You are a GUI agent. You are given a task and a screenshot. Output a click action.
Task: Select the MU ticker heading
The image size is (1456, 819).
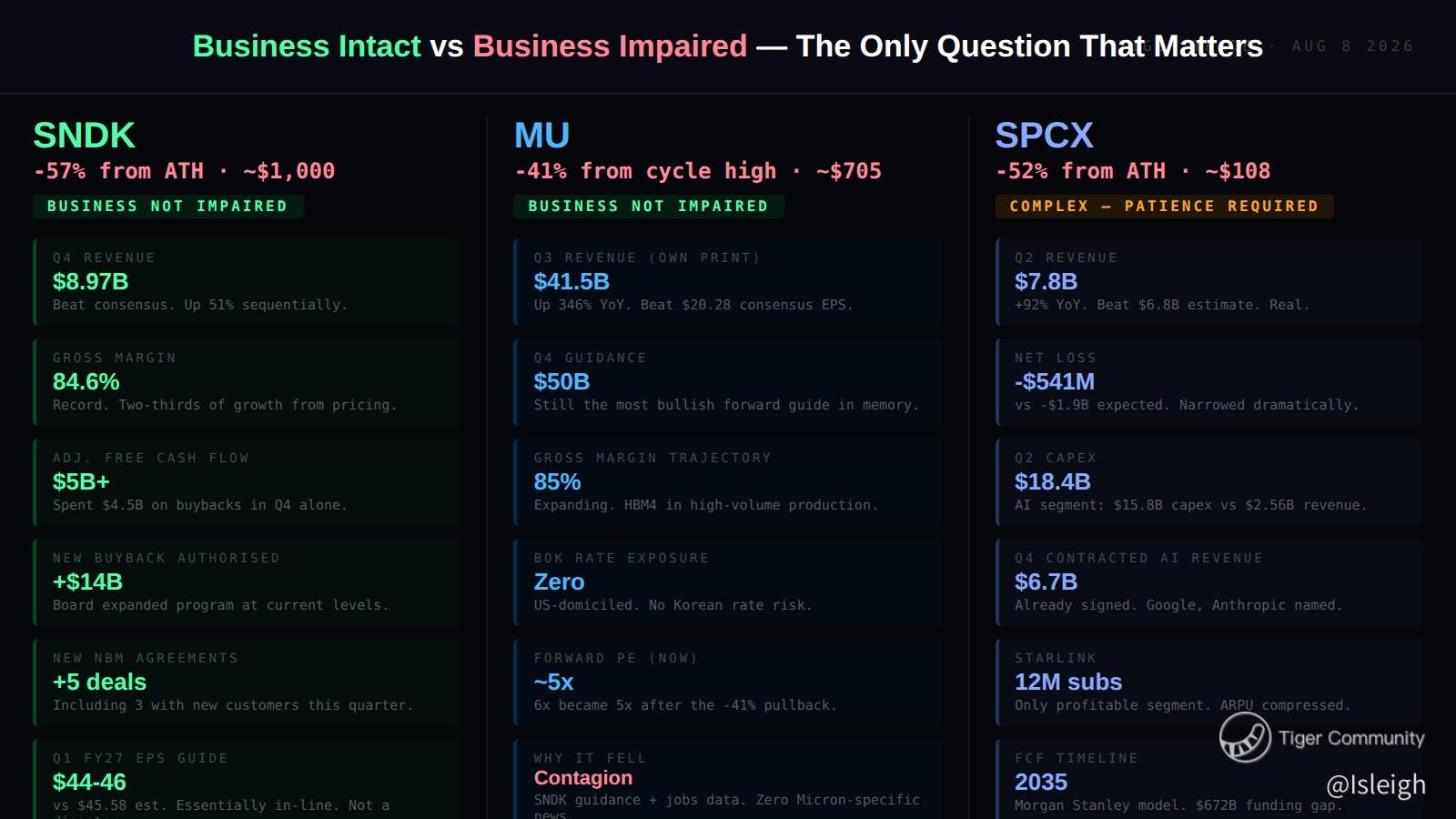pyautogui.click(x=542, y=136)
